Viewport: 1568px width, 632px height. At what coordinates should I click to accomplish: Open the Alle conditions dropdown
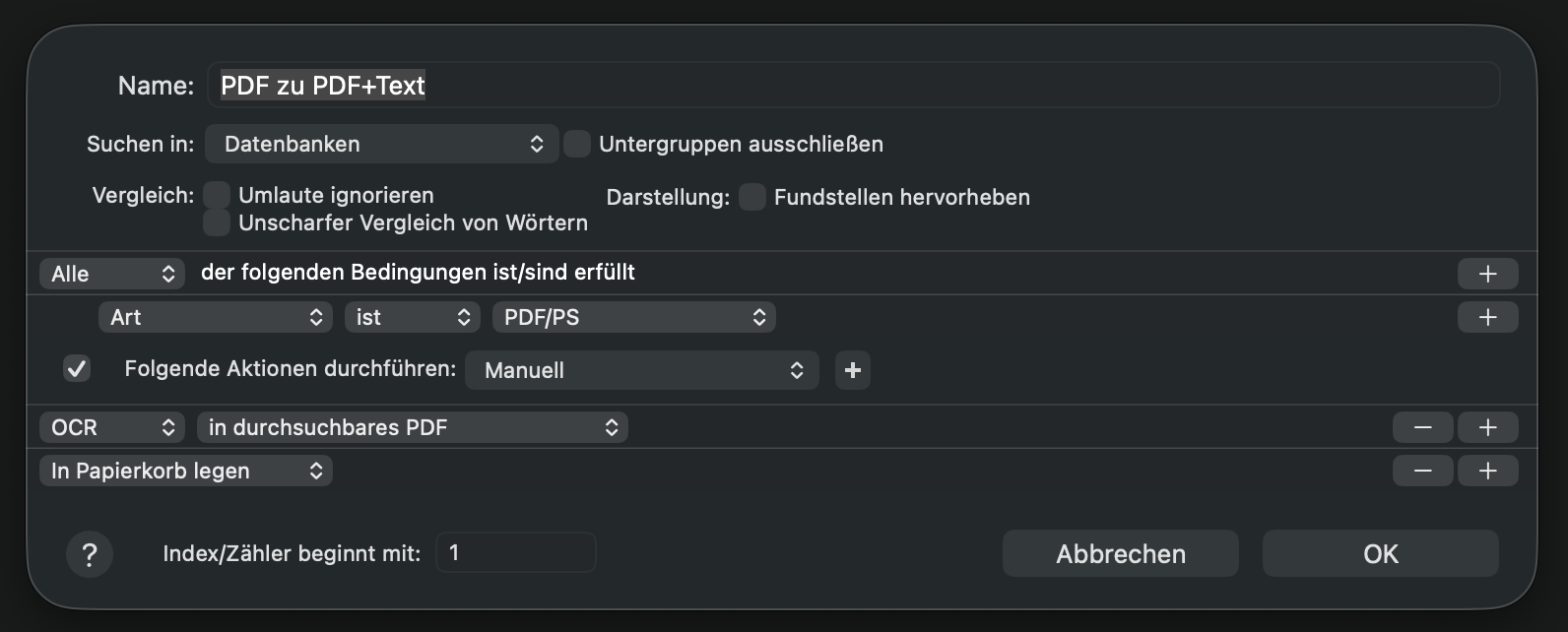tap(111, 274)
